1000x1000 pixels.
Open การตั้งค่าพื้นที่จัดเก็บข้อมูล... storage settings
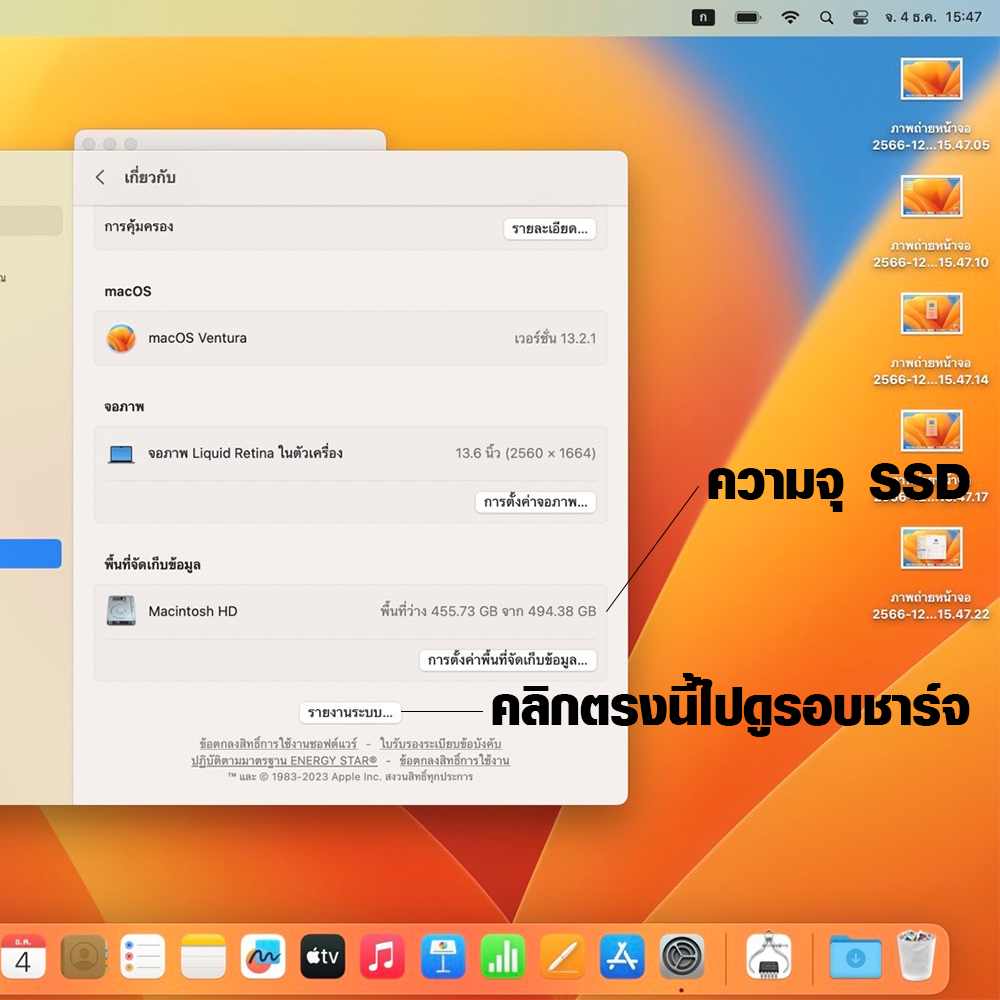(507, 660)
